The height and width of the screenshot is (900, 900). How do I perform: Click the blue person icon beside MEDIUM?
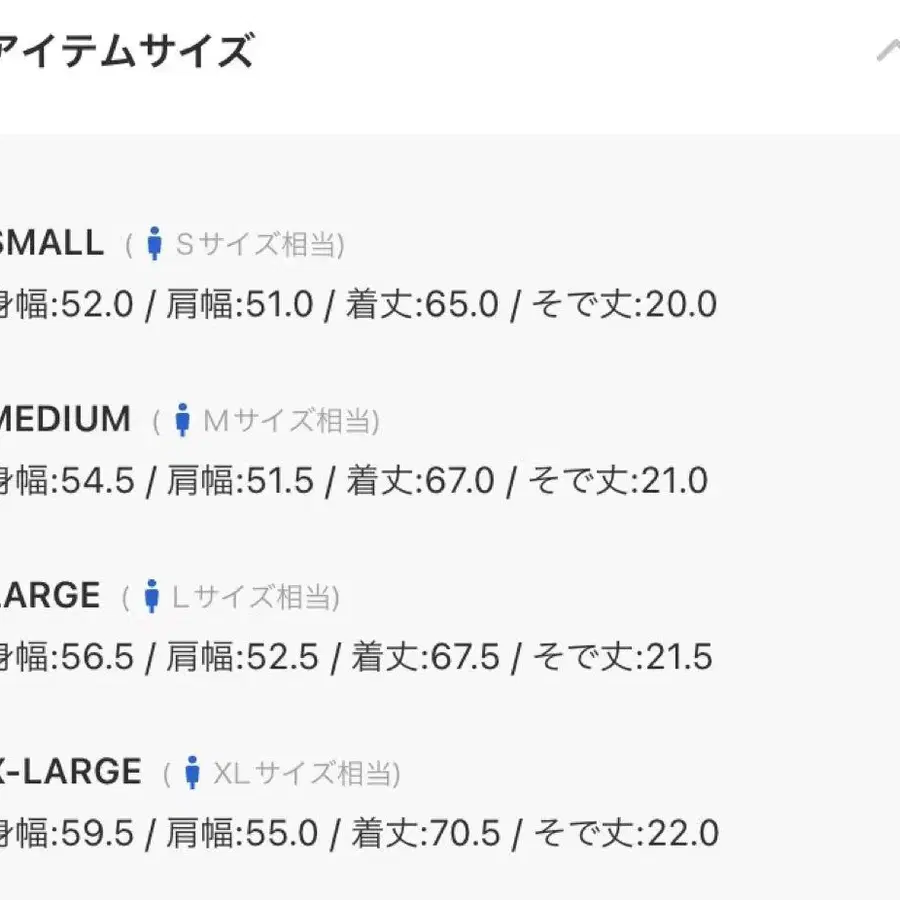[183, 420]
